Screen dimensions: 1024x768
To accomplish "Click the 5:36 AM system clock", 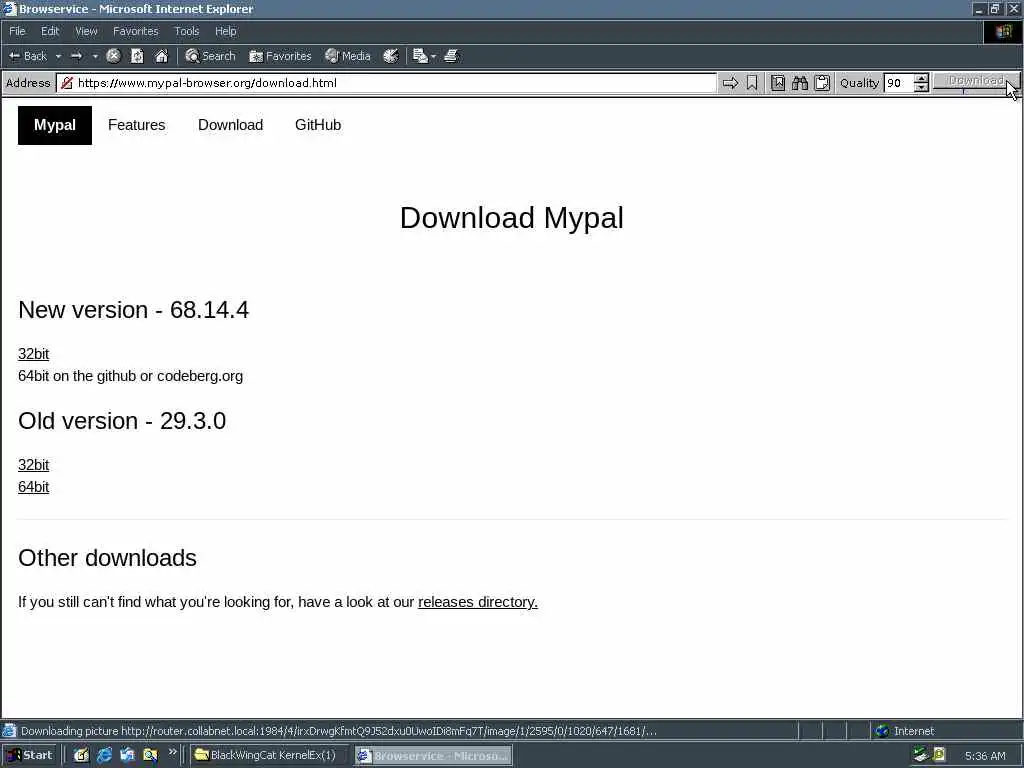I will (x=985, y=756).
